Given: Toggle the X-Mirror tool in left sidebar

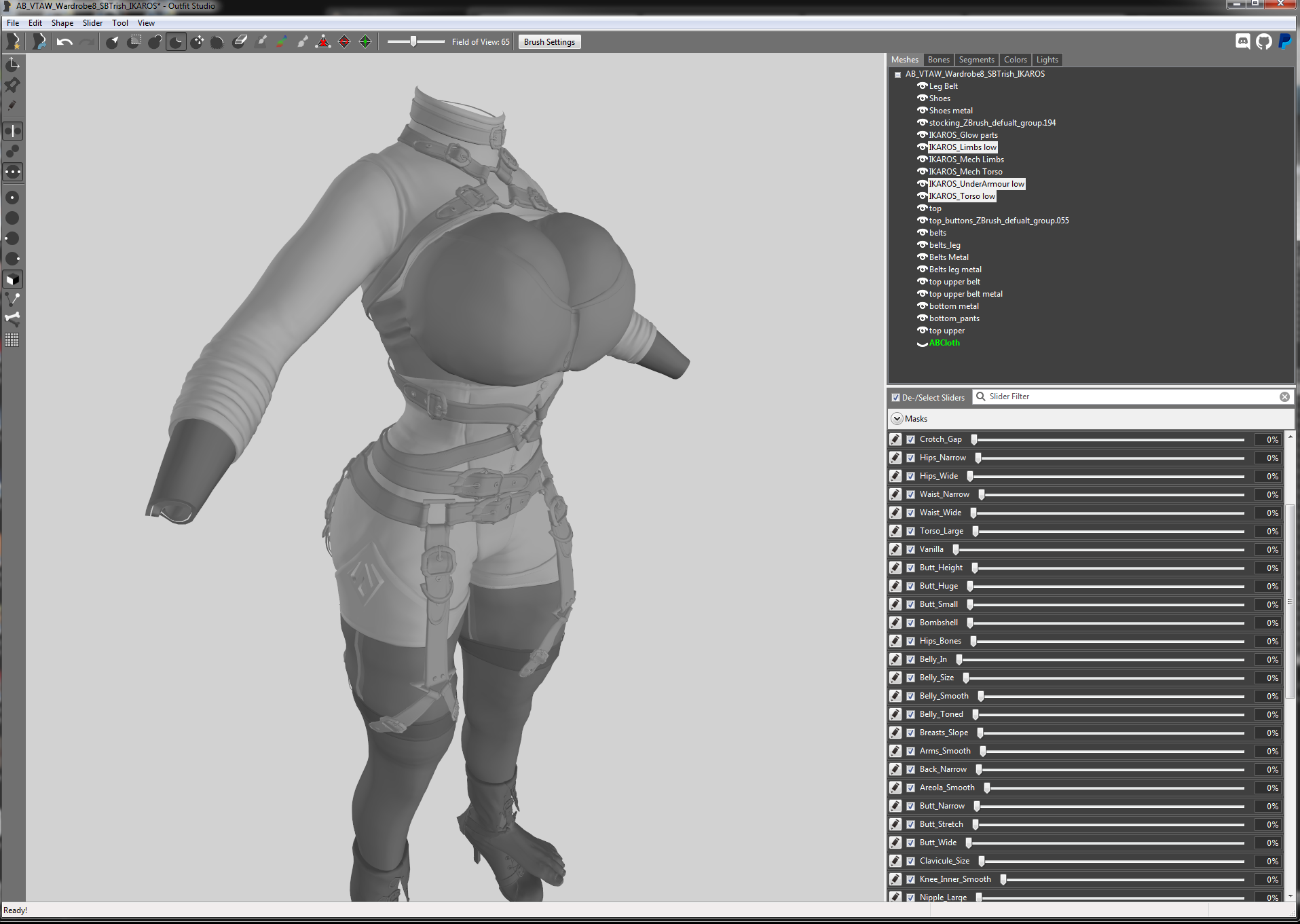Looking at the screenshot, I should [x=13, y=130].
